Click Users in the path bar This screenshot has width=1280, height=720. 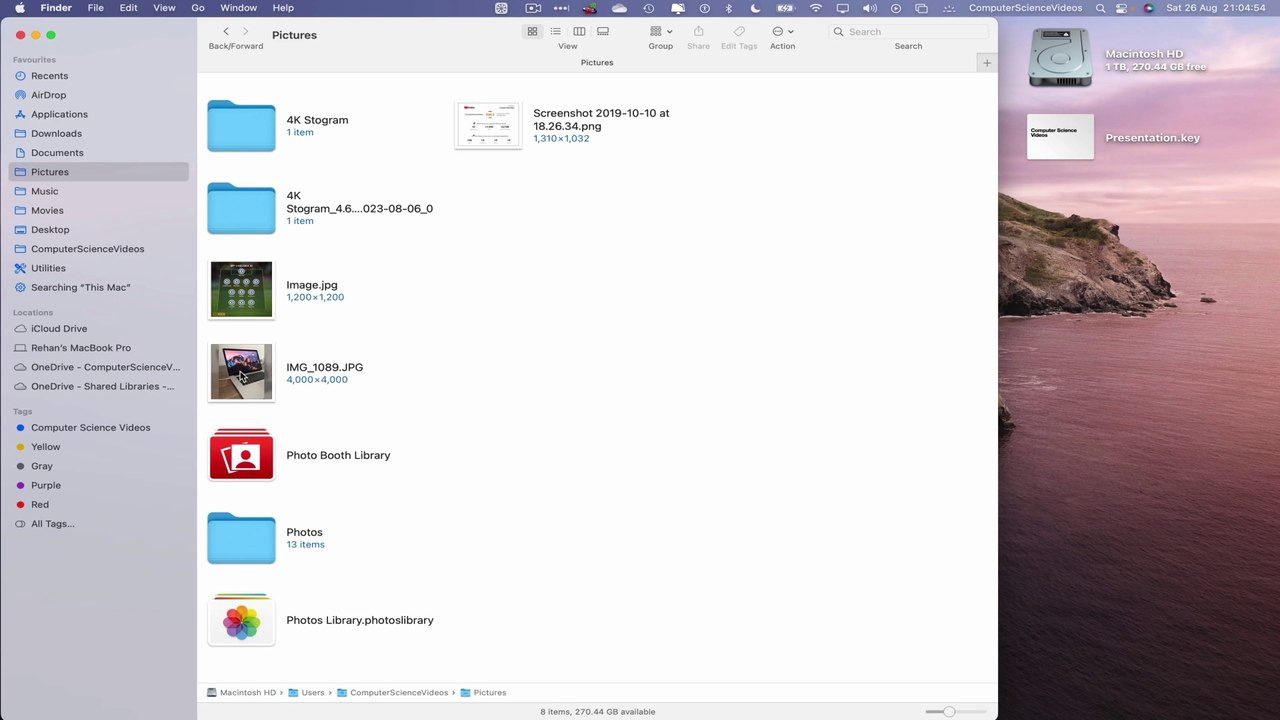(x=307, y=692)
